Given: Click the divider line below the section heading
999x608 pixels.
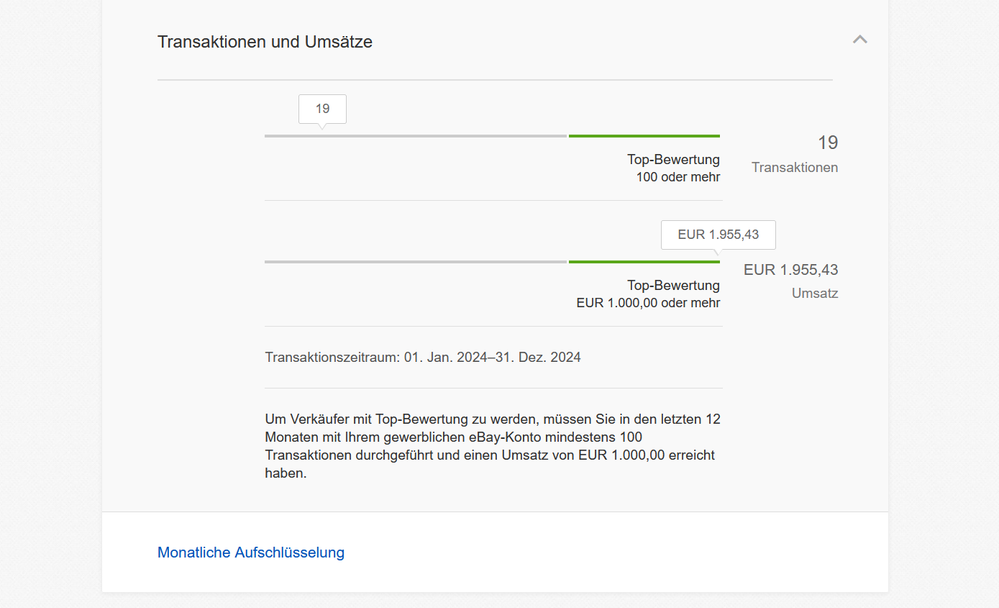Looking at the screenshot, I should click(494, 79).
